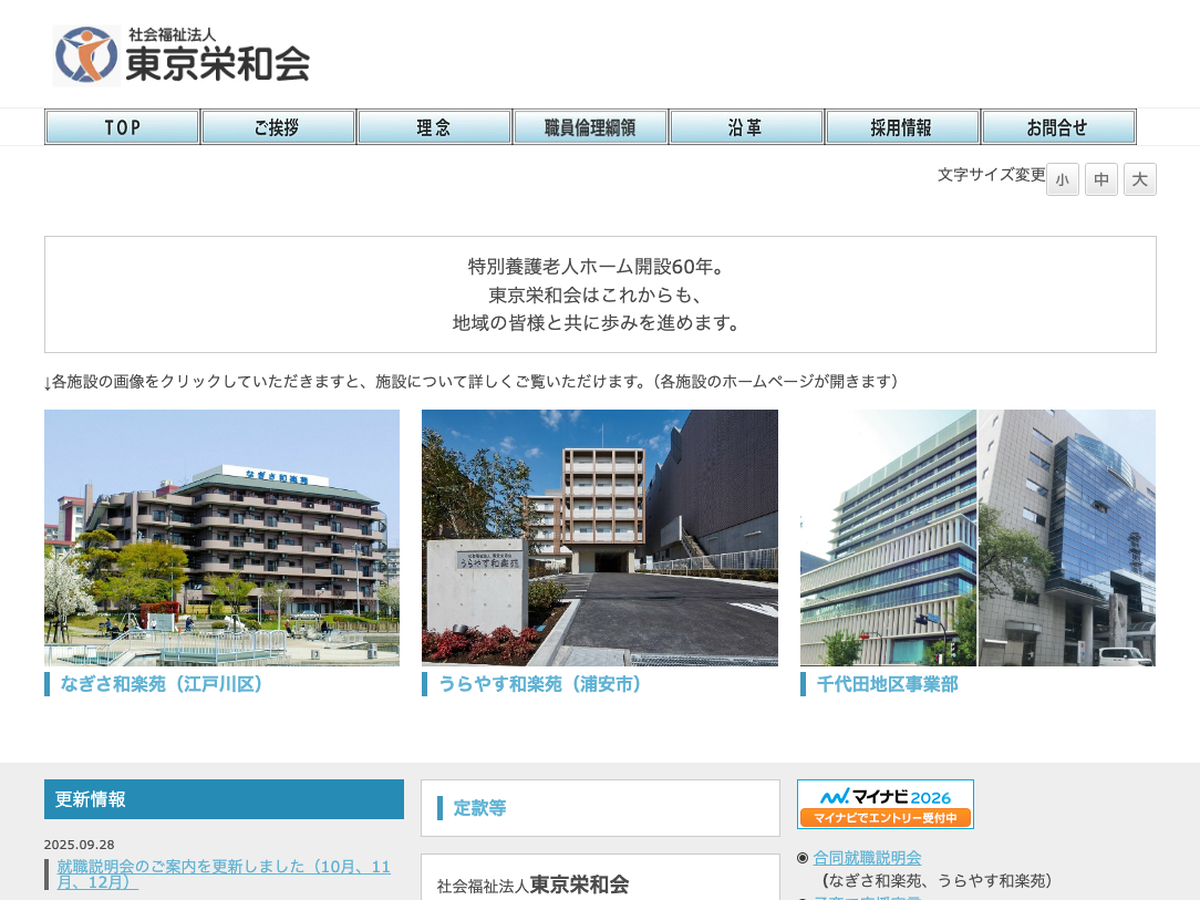
Task: Set font size to medium (中)
Action: [1101, 180]
